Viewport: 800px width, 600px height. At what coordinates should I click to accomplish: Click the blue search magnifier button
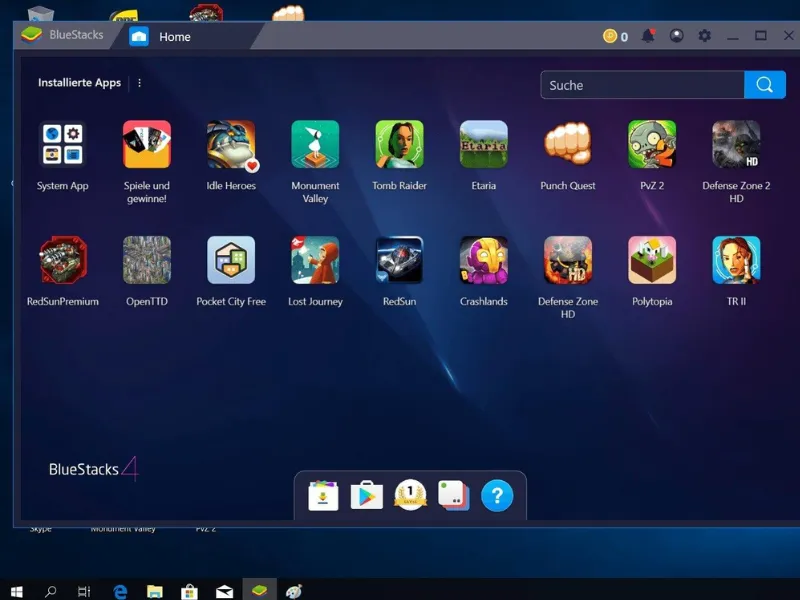pos(765,85)
